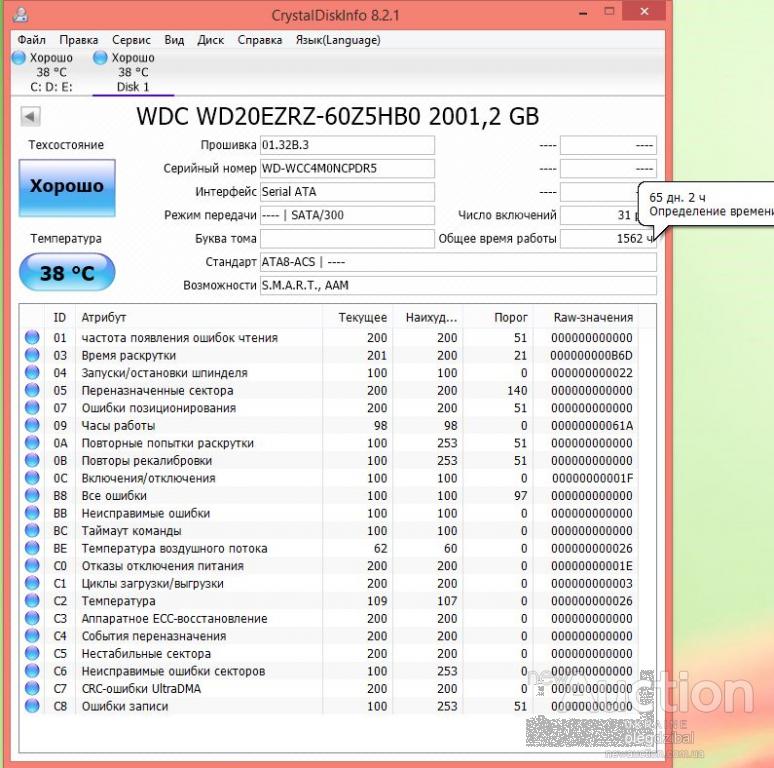The width and height of the screenshot is (774, 768).
Task: Open the Правка menu
Action: [x=78, y=40]
